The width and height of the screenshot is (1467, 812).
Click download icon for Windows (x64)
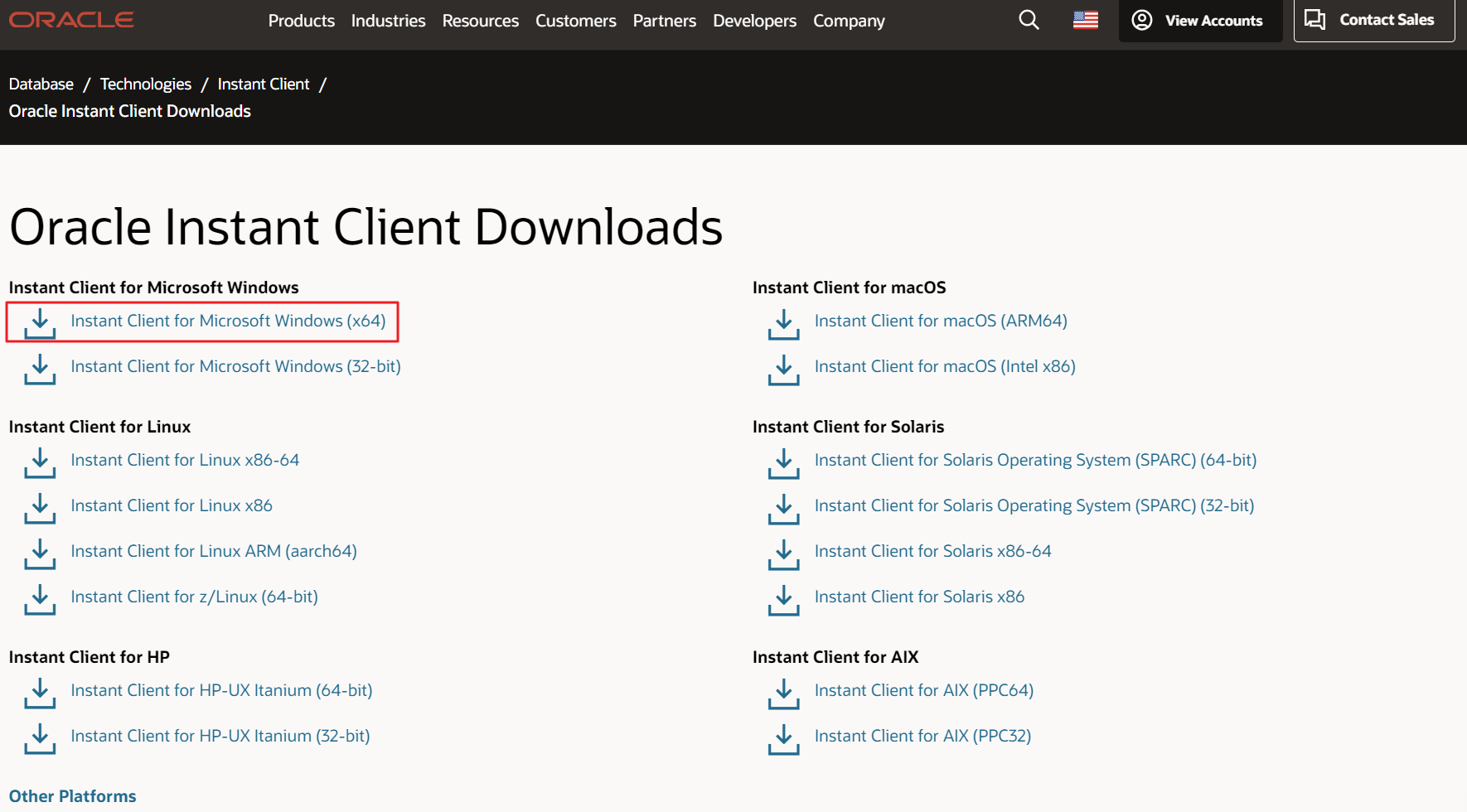click(40, 324)
